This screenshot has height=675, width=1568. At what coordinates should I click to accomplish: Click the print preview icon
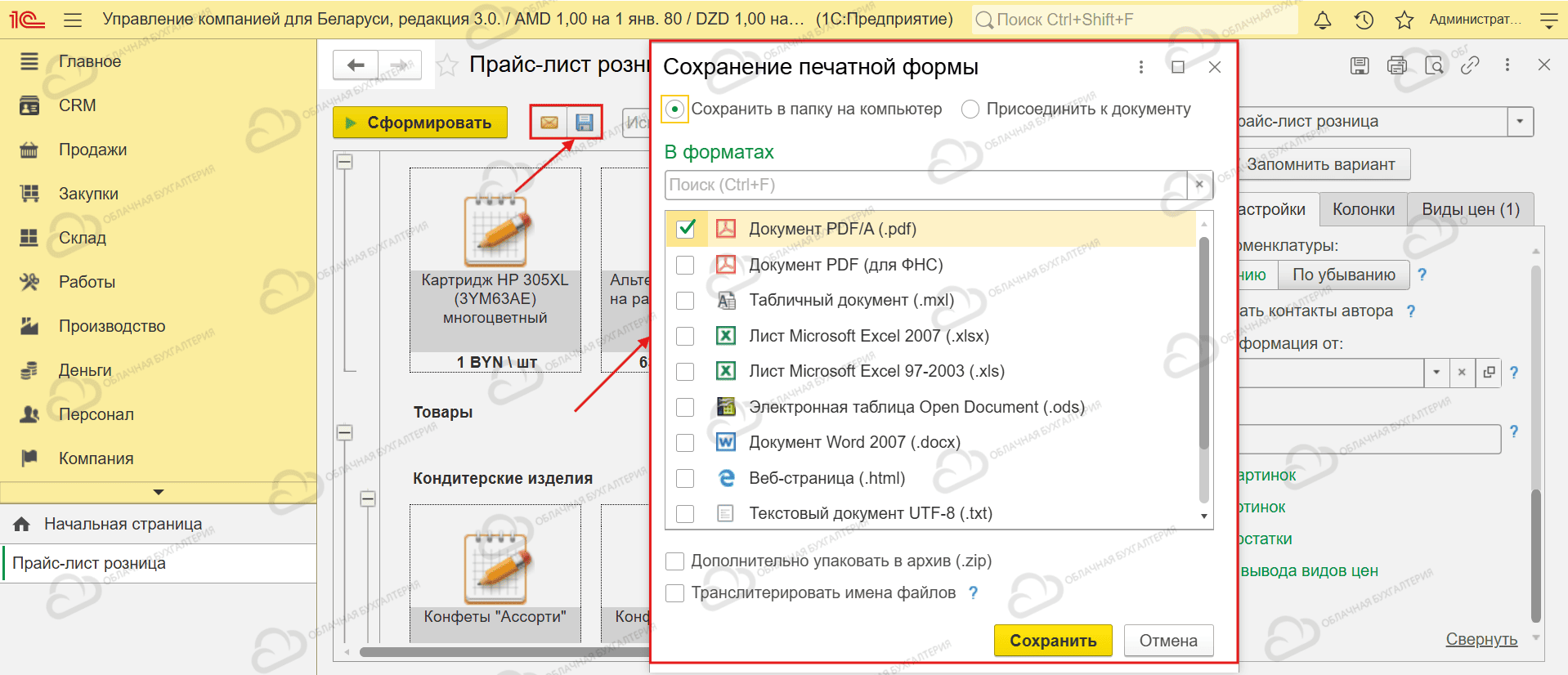click(x=1434, y=65)
